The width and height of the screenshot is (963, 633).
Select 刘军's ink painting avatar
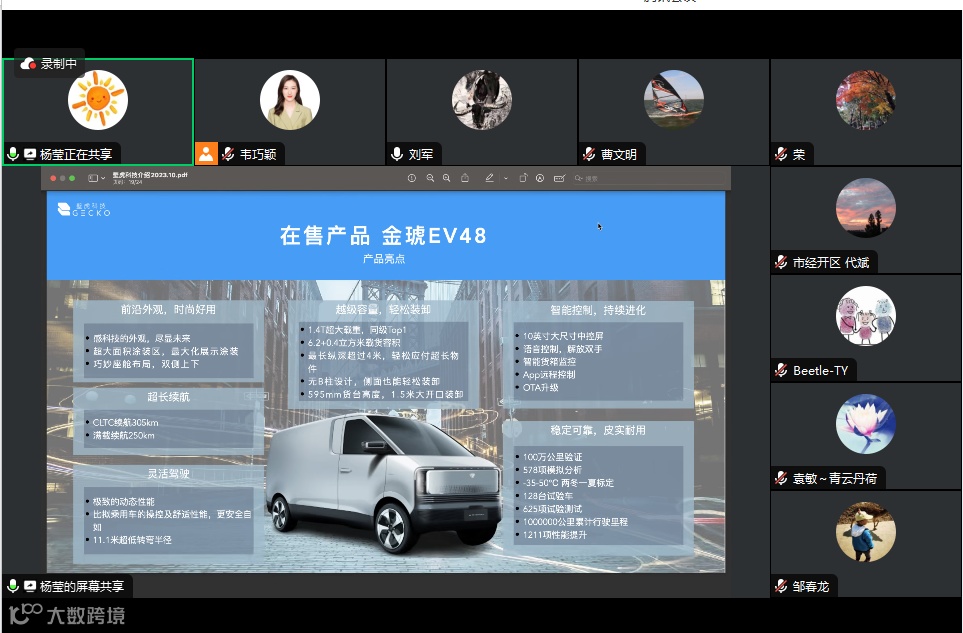[x=482, y=99]
